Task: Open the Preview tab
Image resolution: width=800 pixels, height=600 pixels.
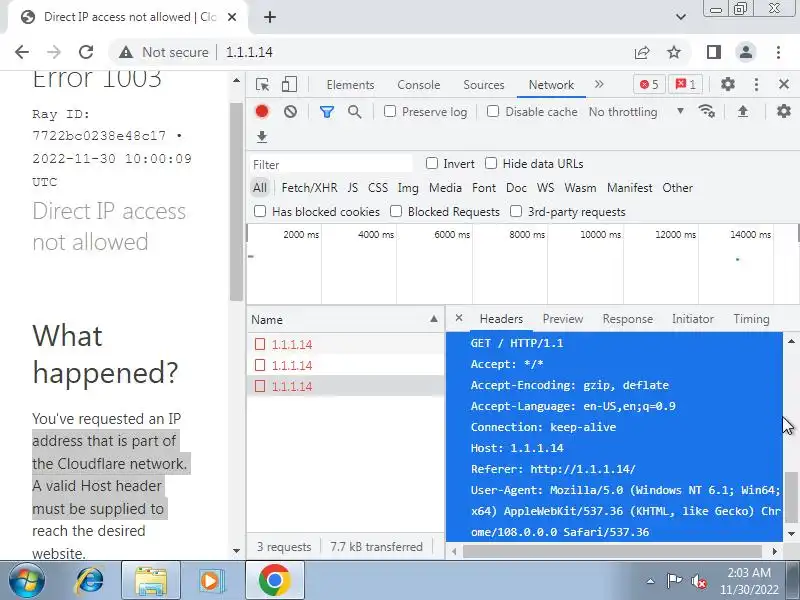Action: point(563,319)
